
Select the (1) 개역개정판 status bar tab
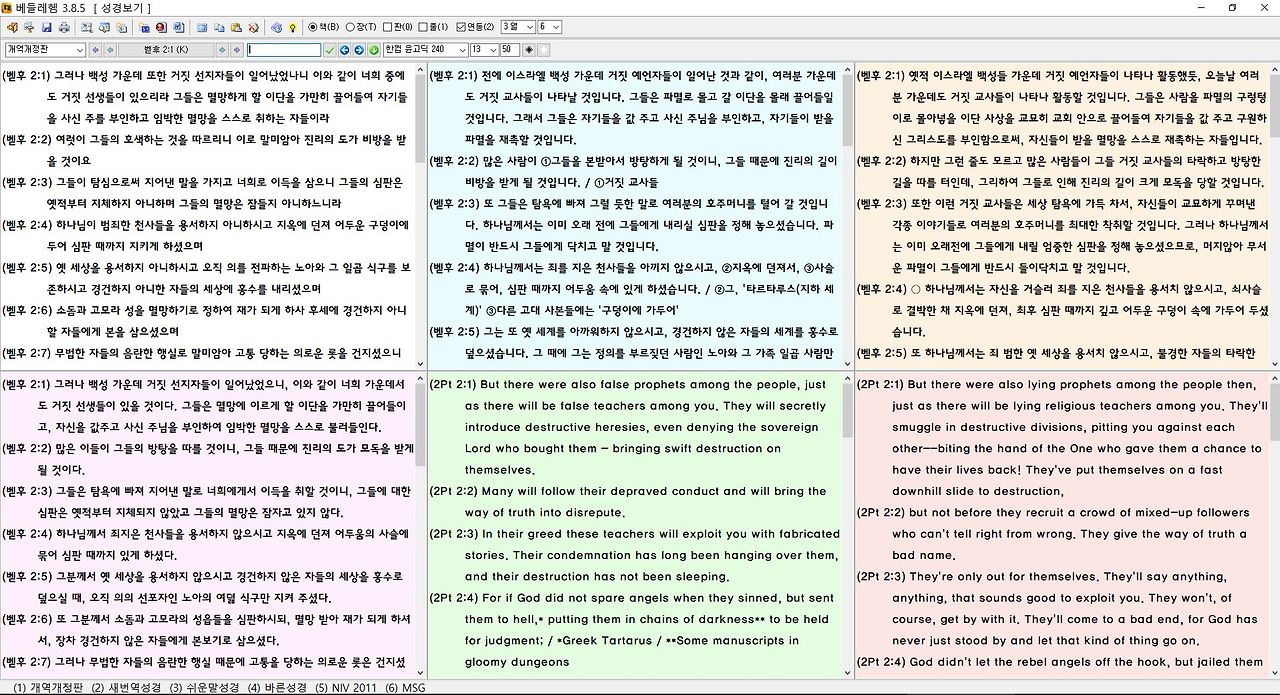pos(47,688)
